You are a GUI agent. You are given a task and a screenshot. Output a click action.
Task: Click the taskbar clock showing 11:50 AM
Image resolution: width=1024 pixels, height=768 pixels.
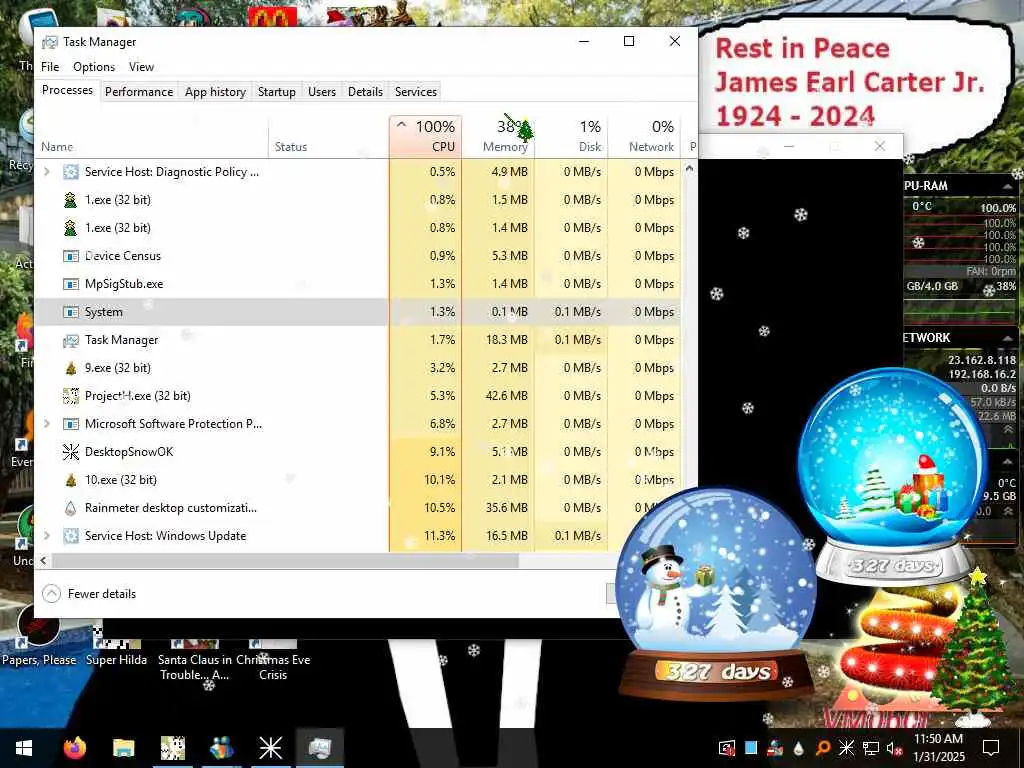tap(938, 748)
